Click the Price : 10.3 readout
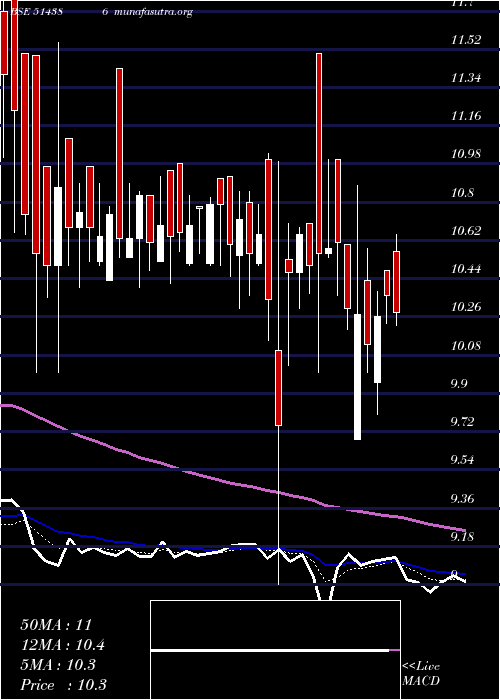The width and height of the screenshot is (500, 700). point(63,685)
